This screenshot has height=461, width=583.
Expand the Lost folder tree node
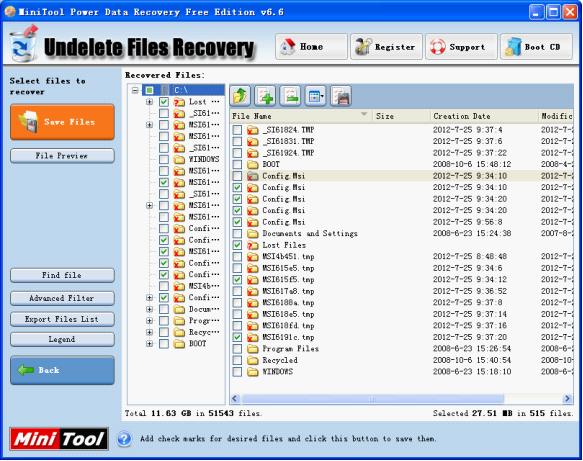pos(149,102)
